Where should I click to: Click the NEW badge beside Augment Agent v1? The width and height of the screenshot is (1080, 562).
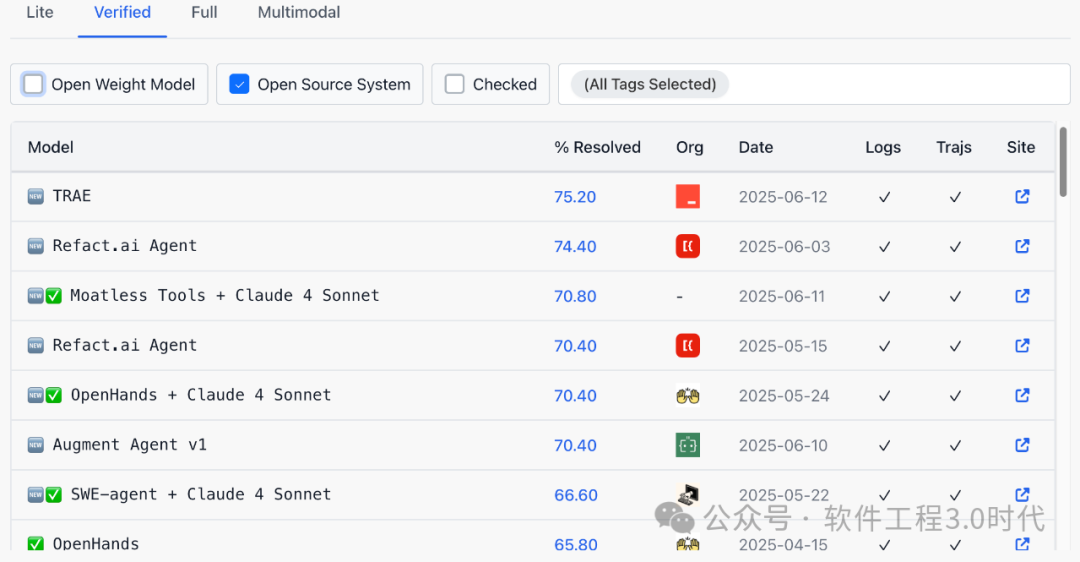(36, 445)
